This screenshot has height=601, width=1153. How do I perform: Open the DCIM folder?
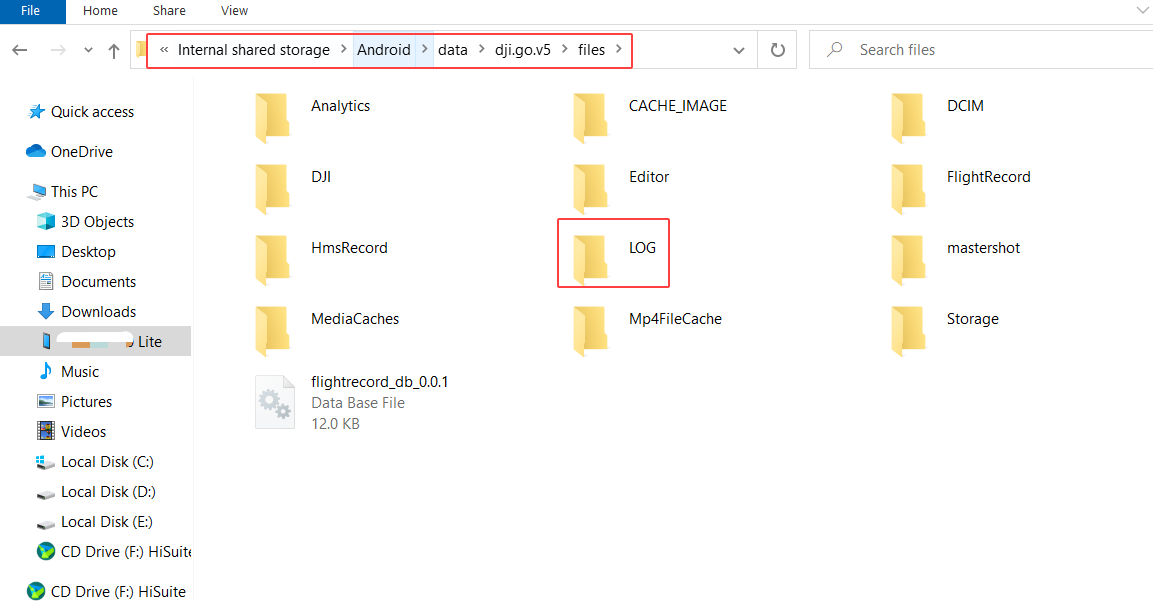965,106
